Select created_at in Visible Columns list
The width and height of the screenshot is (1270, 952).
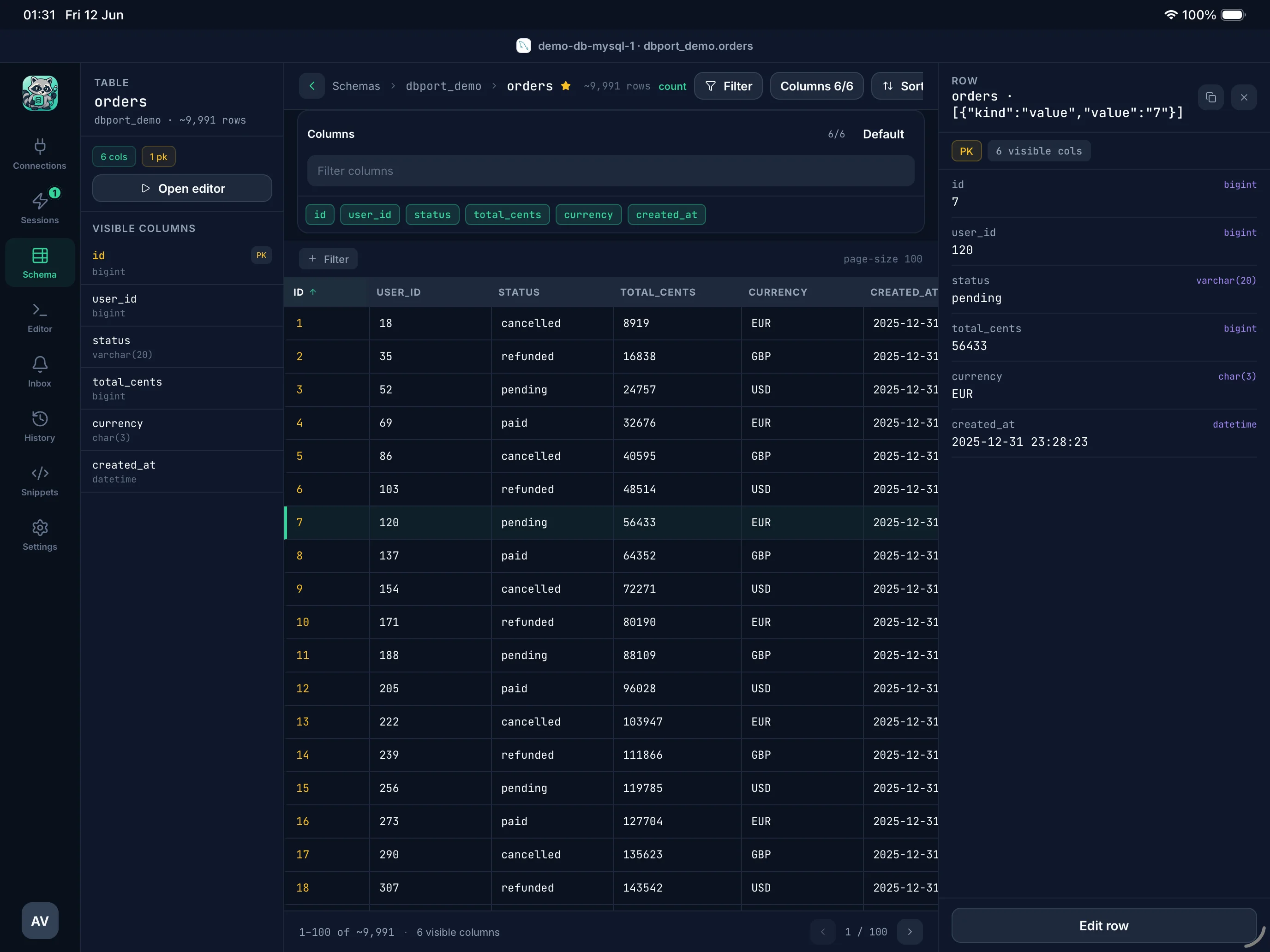pyautogui.click(x=182, y=471)
